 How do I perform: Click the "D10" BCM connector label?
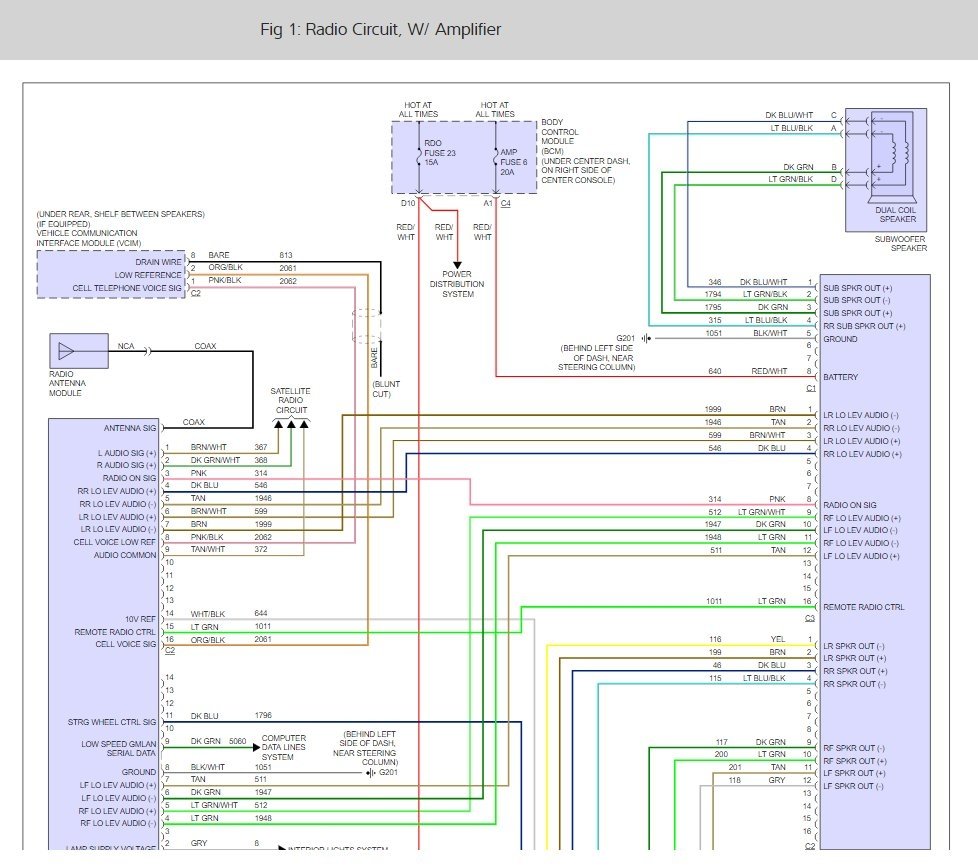pyautogui.click(x=408, y=203)
